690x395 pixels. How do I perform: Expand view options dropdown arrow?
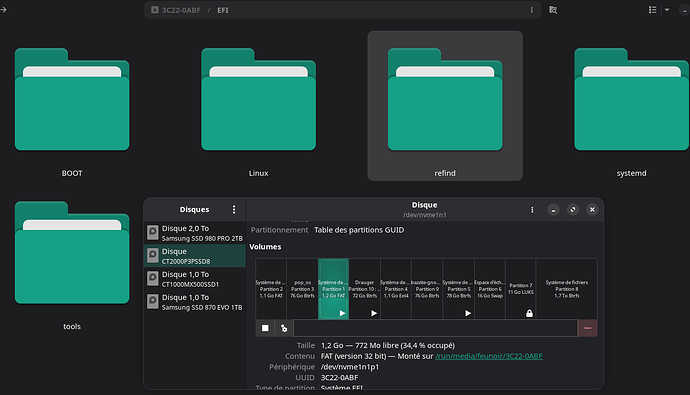[667, 10]
